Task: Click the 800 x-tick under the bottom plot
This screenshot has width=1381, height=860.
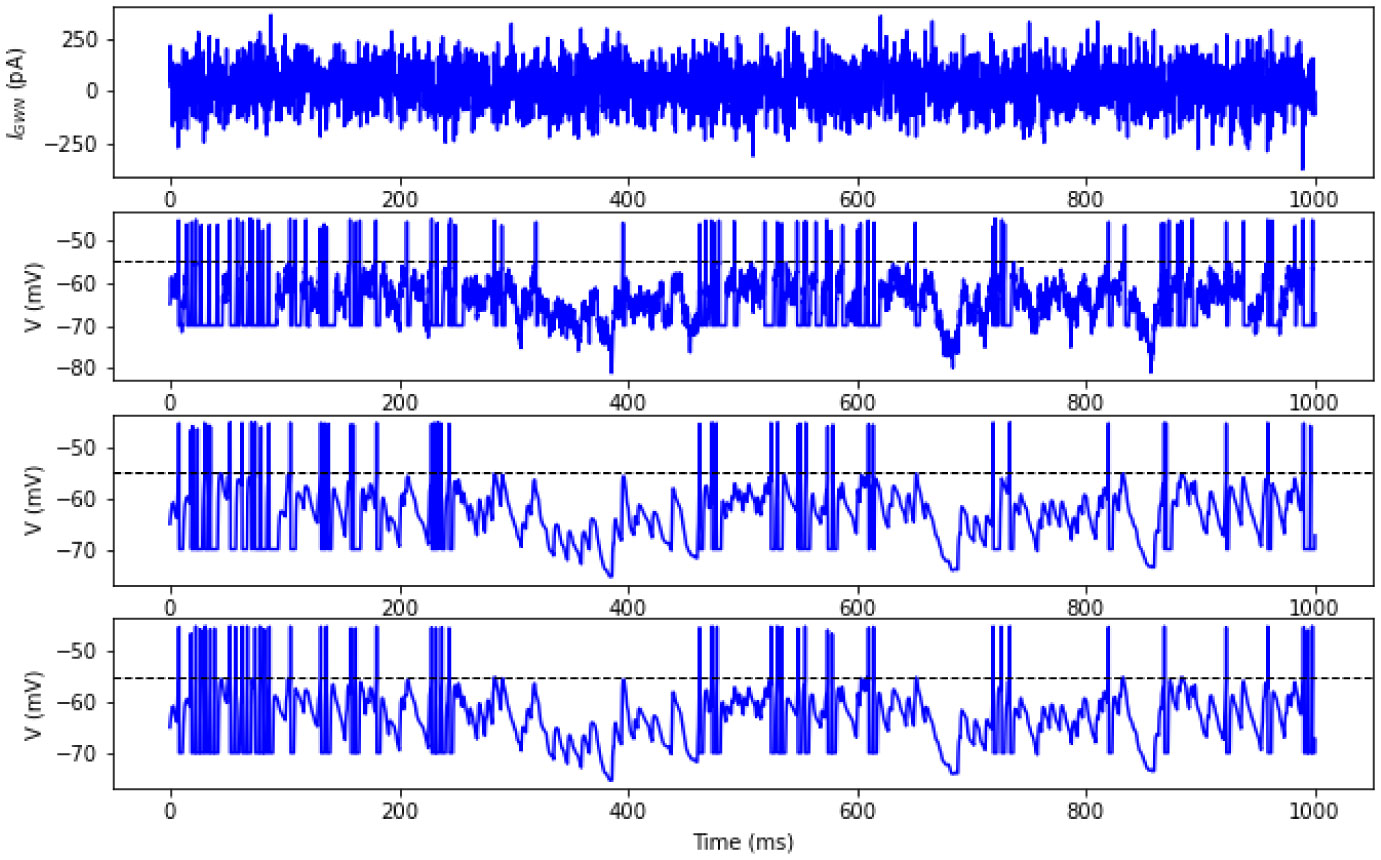Action: tap(1086, 809)
